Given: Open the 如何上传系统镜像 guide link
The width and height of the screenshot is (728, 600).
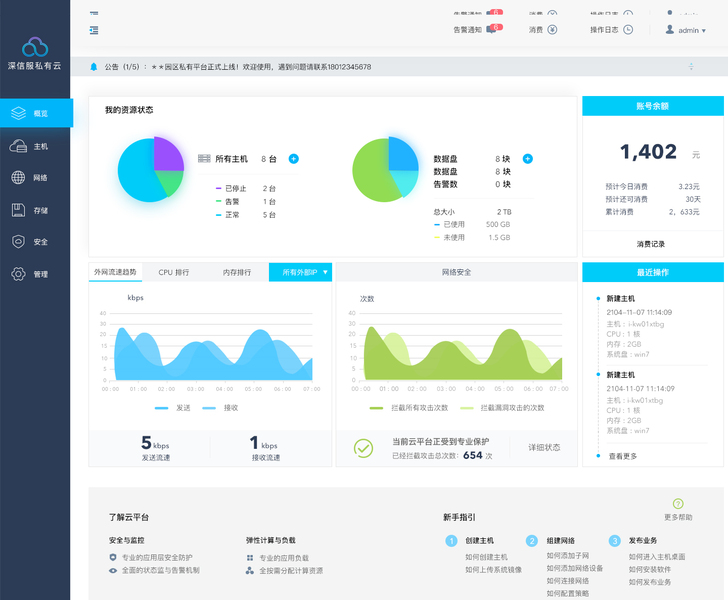Looking at the screenshot, I should click(x=494, y=569).
